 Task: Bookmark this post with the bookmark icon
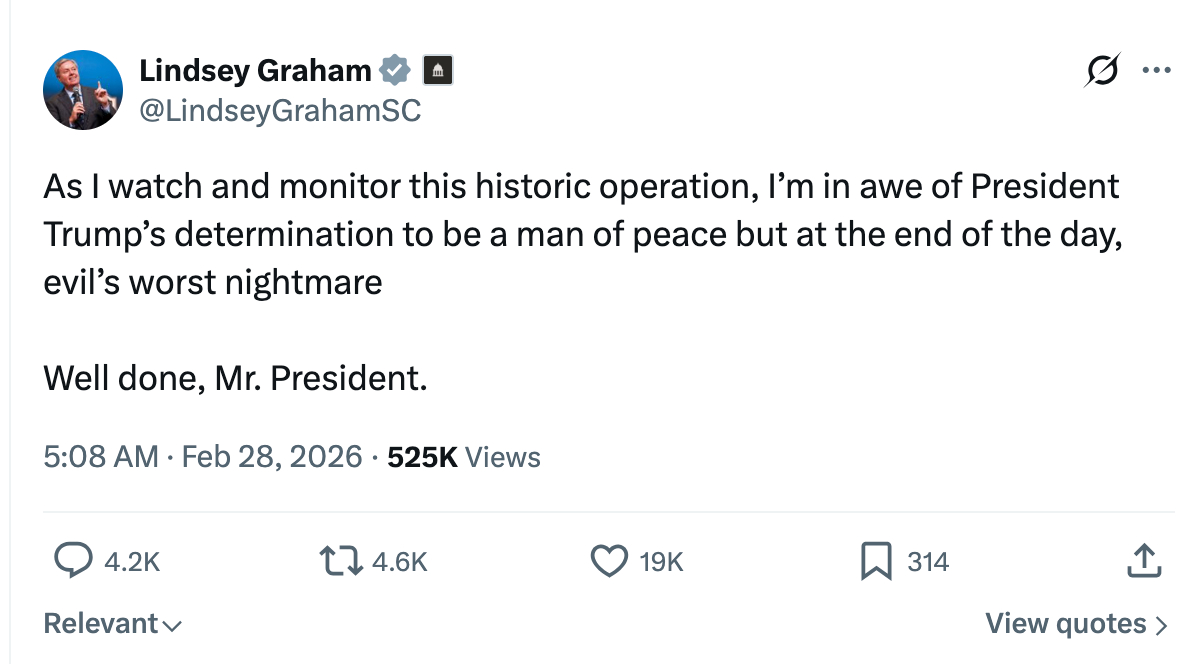(876, 562)
